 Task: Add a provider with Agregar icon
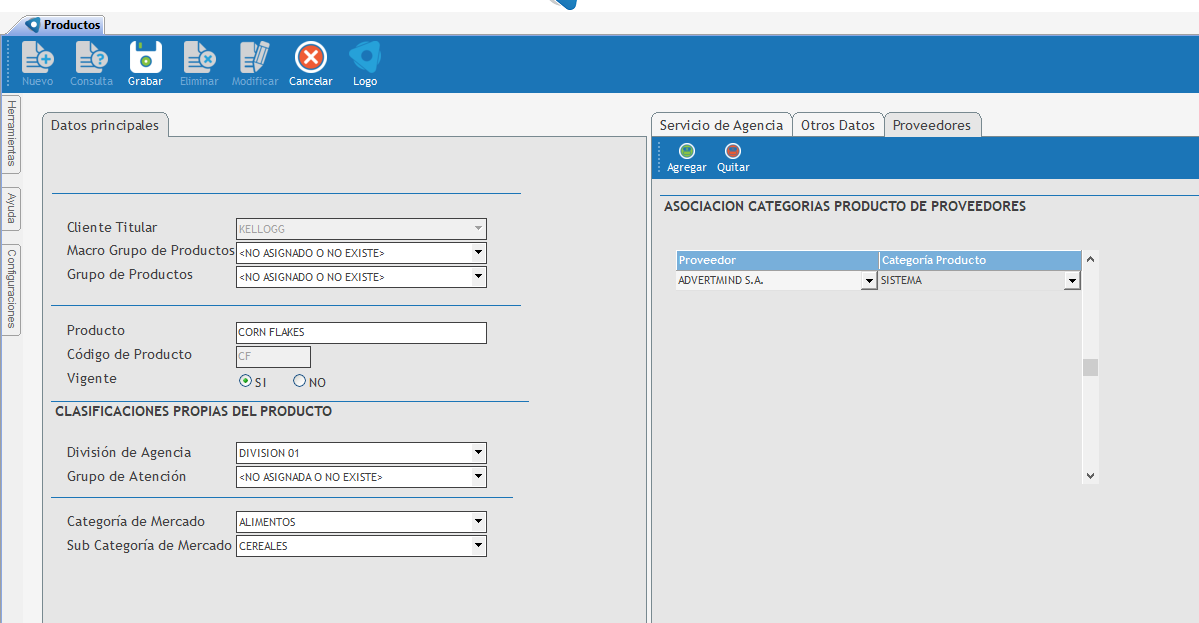(686, 152)
